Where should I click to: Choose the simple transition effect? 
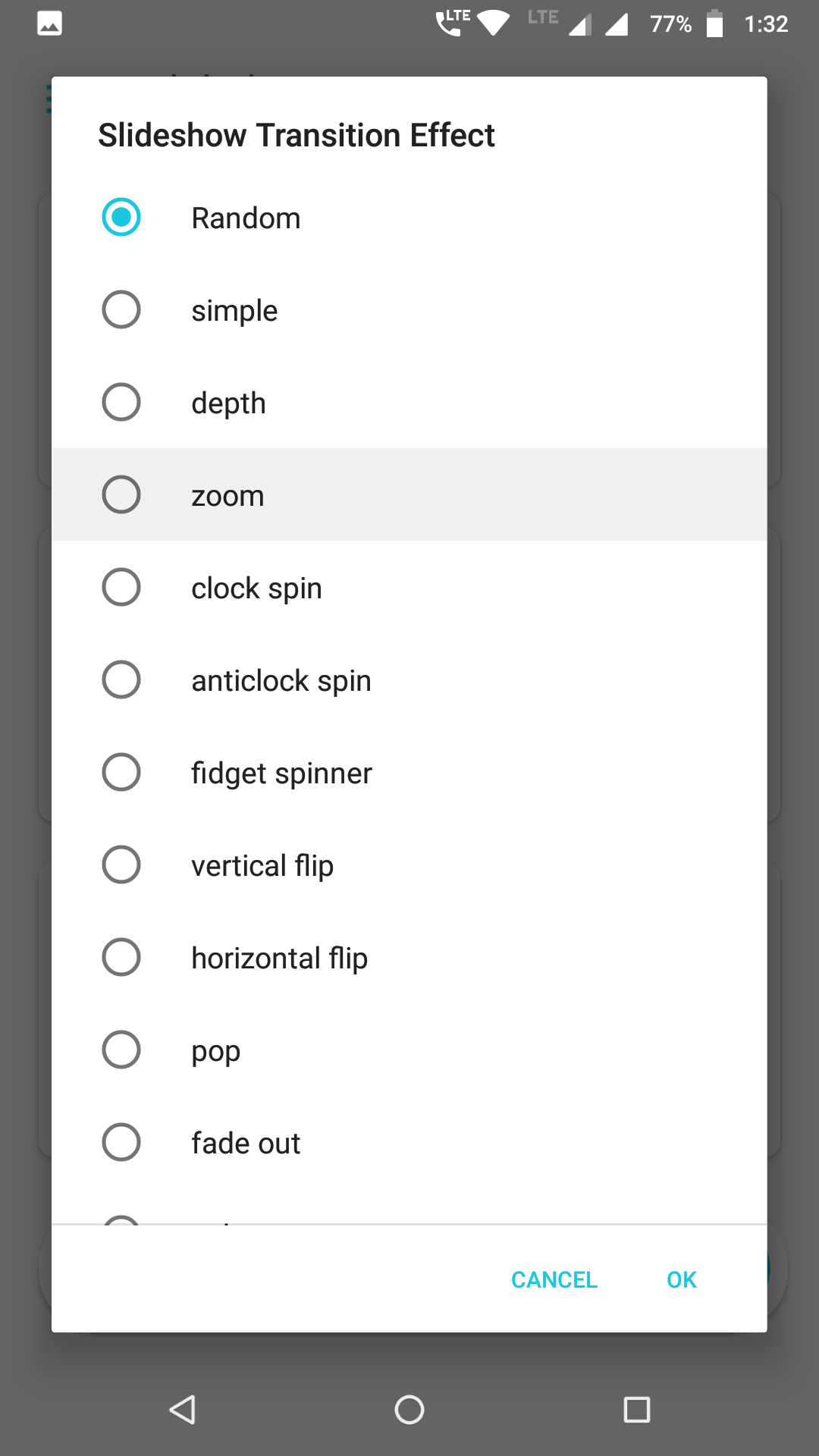(x=409, y=310)
